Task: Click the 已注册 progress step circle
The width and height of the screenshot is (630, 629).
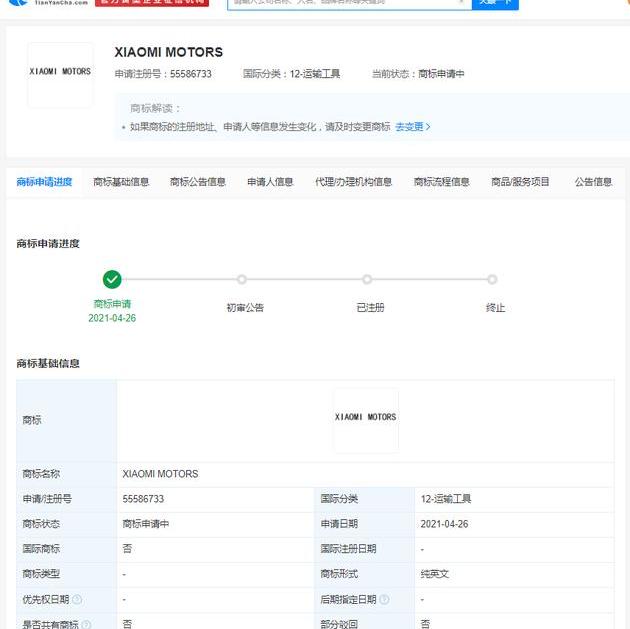Action: pyautogui.click(x=367, y=279)
